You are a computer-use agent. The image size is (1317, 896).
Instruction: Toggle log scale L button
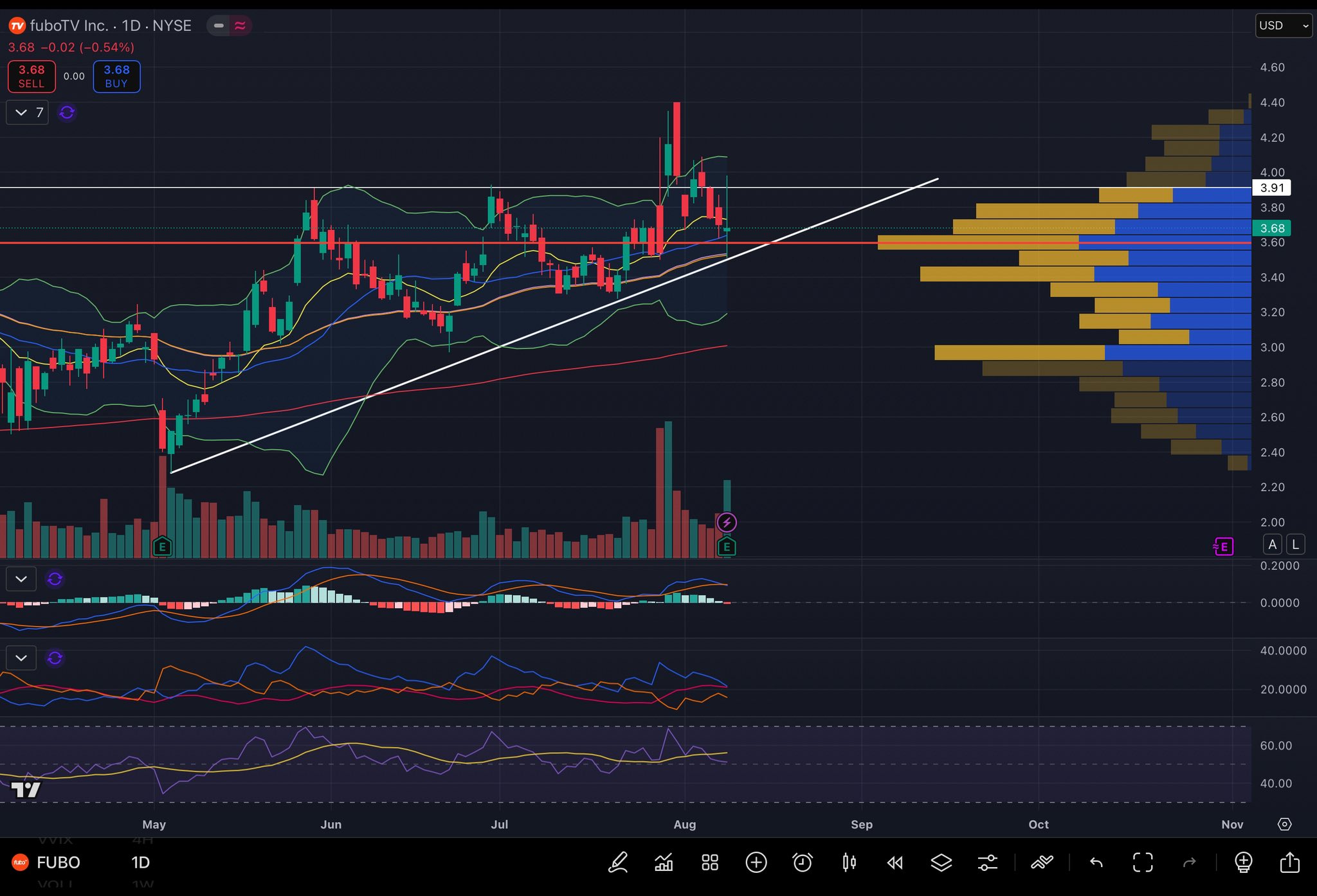tap(1295, 544)
